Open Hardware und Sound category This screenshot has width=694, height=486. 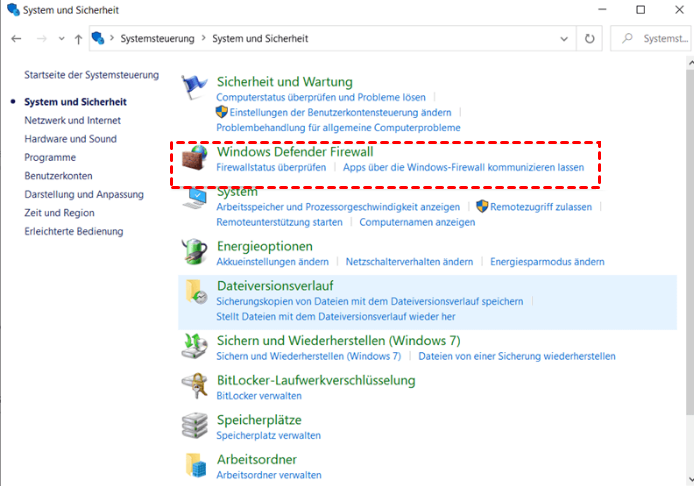tap(70, 139)
